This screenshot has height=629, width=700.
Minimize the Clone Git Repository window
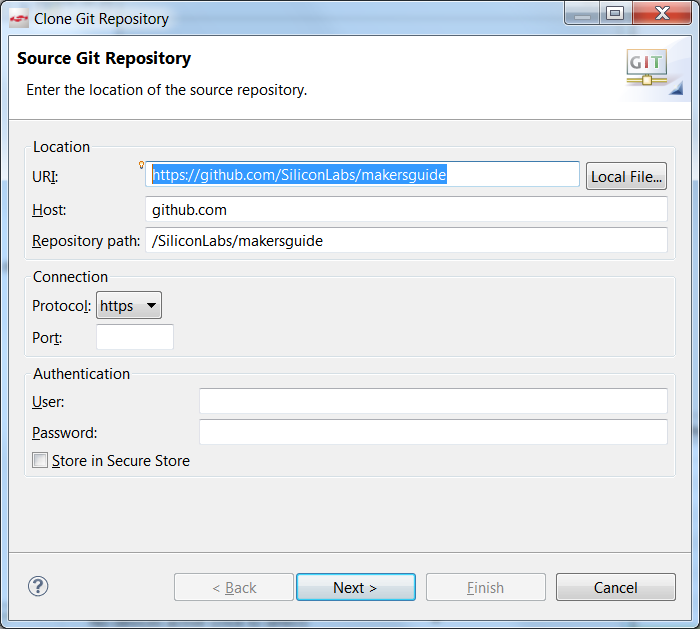582,13
